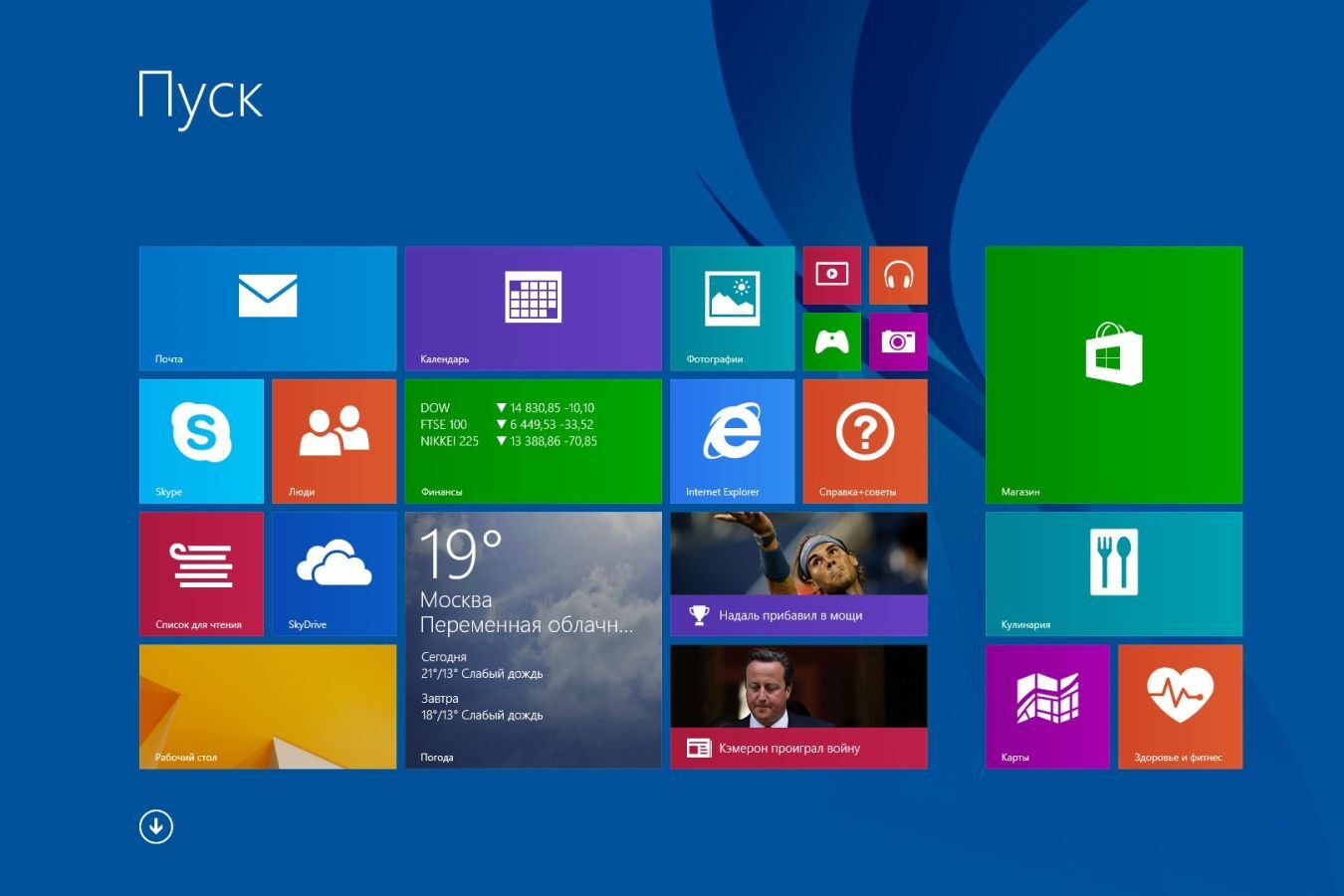Launch the small Games controller tile
Screen dimensions: 1344x896
(832, 341)
